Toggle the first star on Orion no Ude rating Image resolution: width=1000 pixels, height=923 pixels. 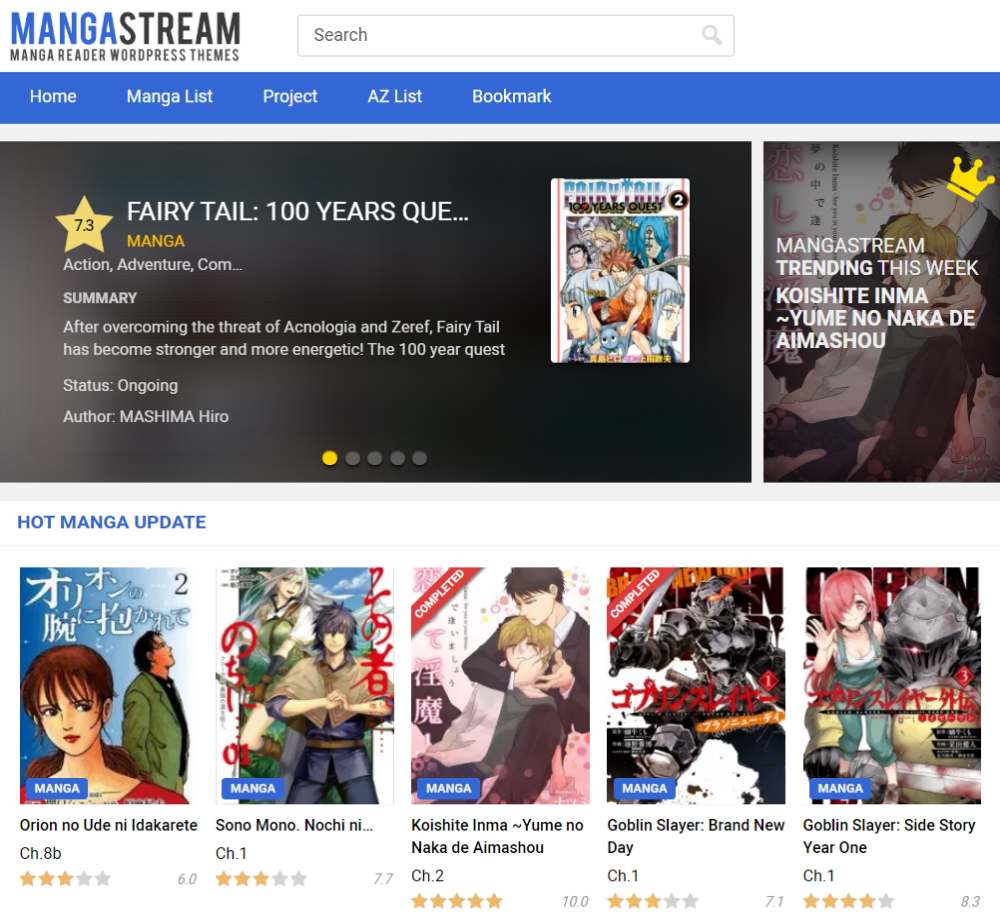click(25, 879)
